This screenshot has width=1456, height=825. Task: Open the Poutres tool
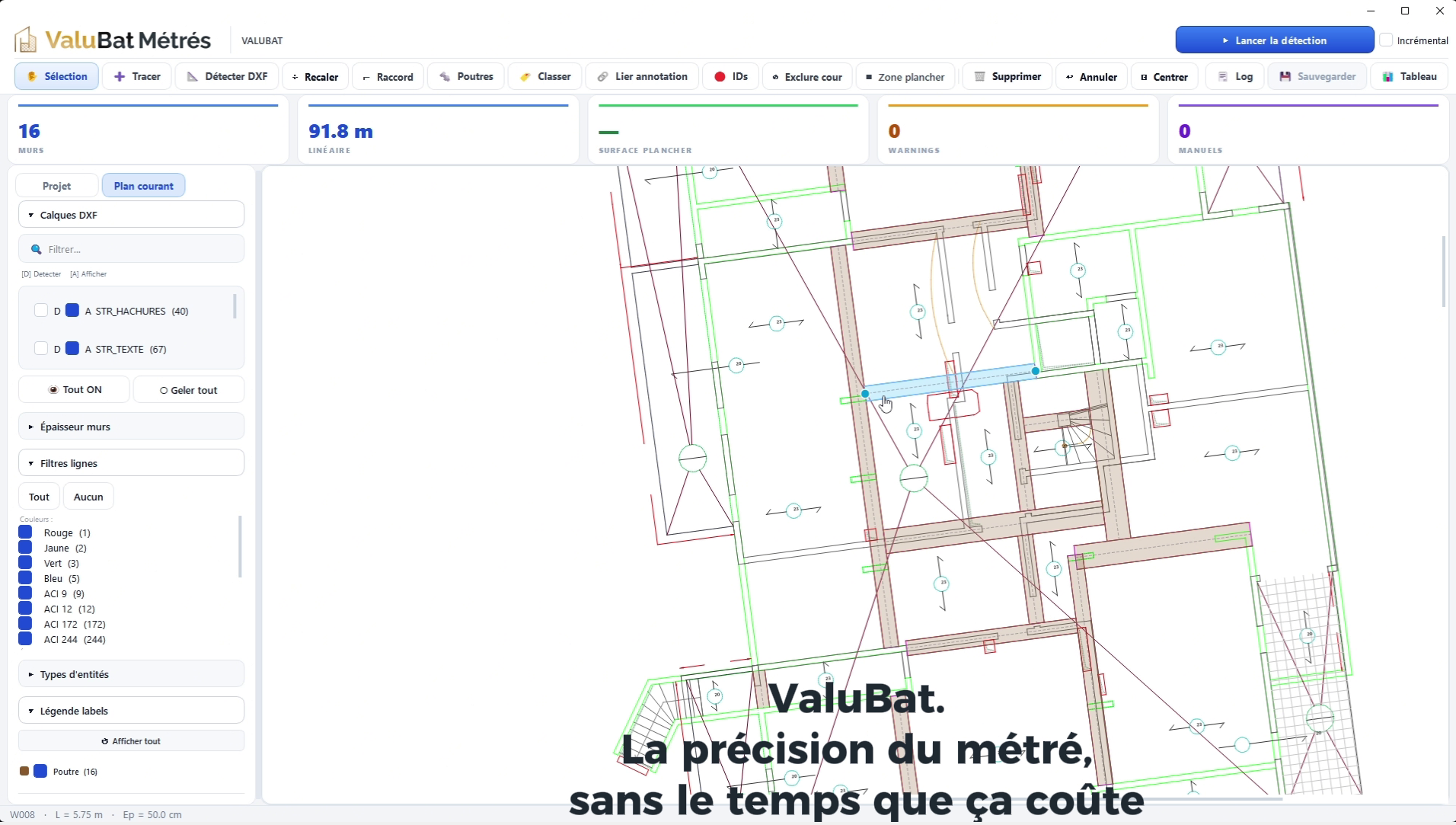coord(466,76)
